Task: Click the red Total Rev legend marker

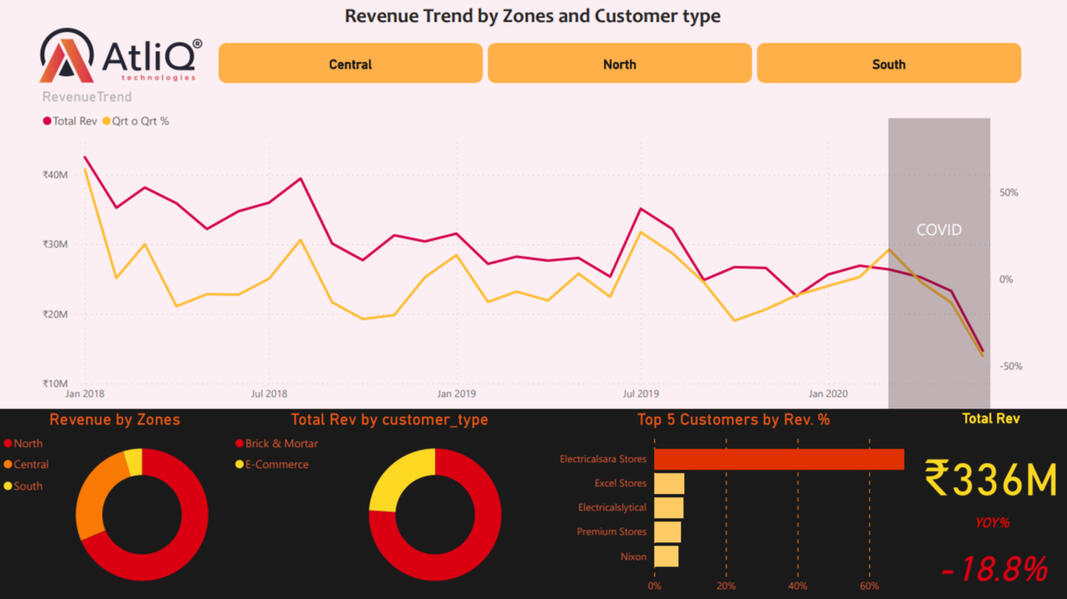Action: [47, 121]
